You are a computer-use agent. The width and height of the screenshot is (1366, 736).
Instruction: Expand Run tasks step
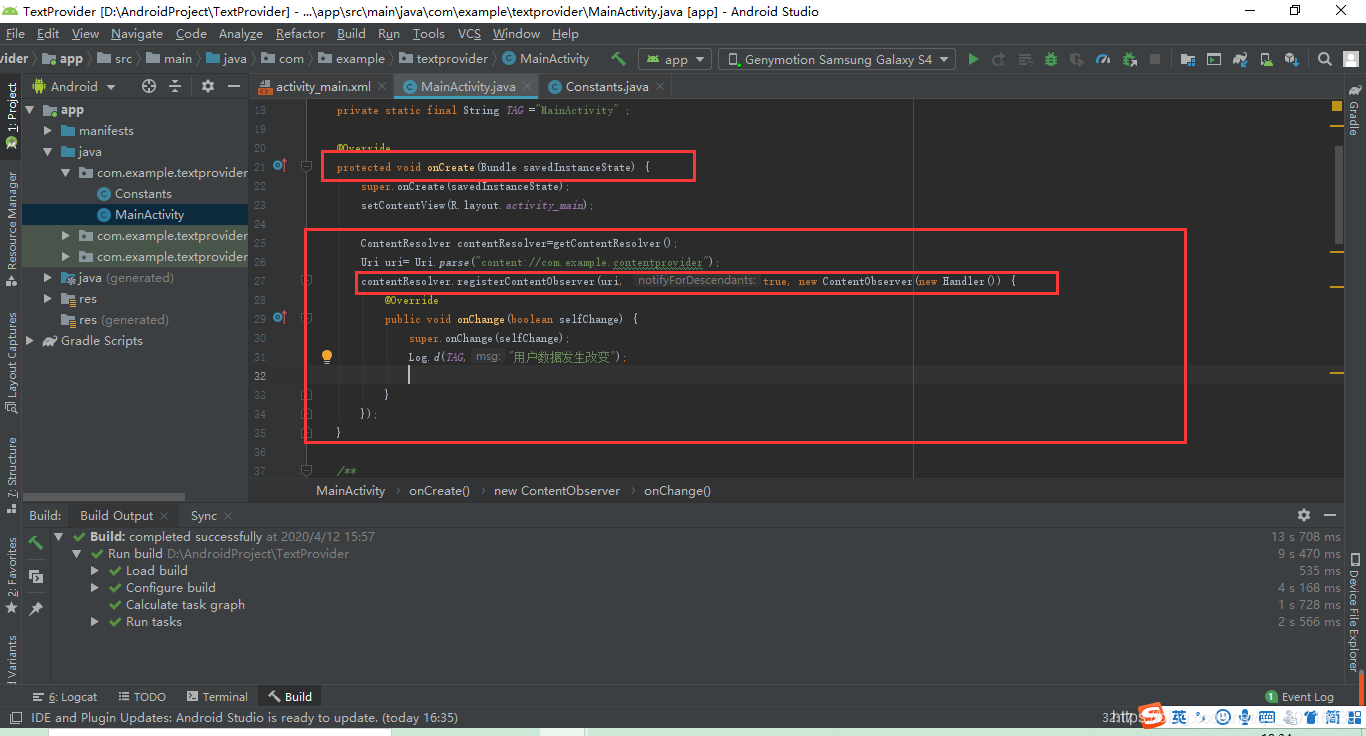pos(95,622)
